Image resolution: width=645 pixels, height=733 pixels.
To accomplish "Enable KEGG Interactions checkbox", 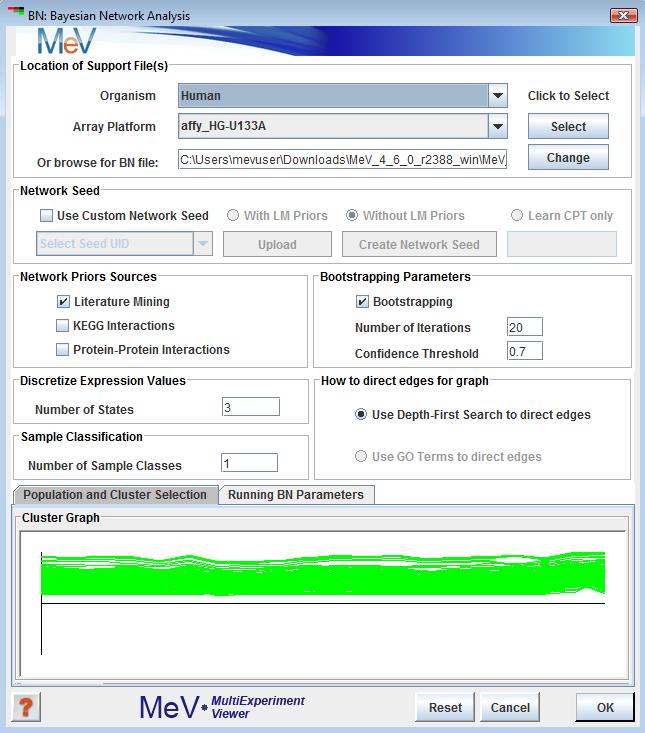I will pos(64,325).
